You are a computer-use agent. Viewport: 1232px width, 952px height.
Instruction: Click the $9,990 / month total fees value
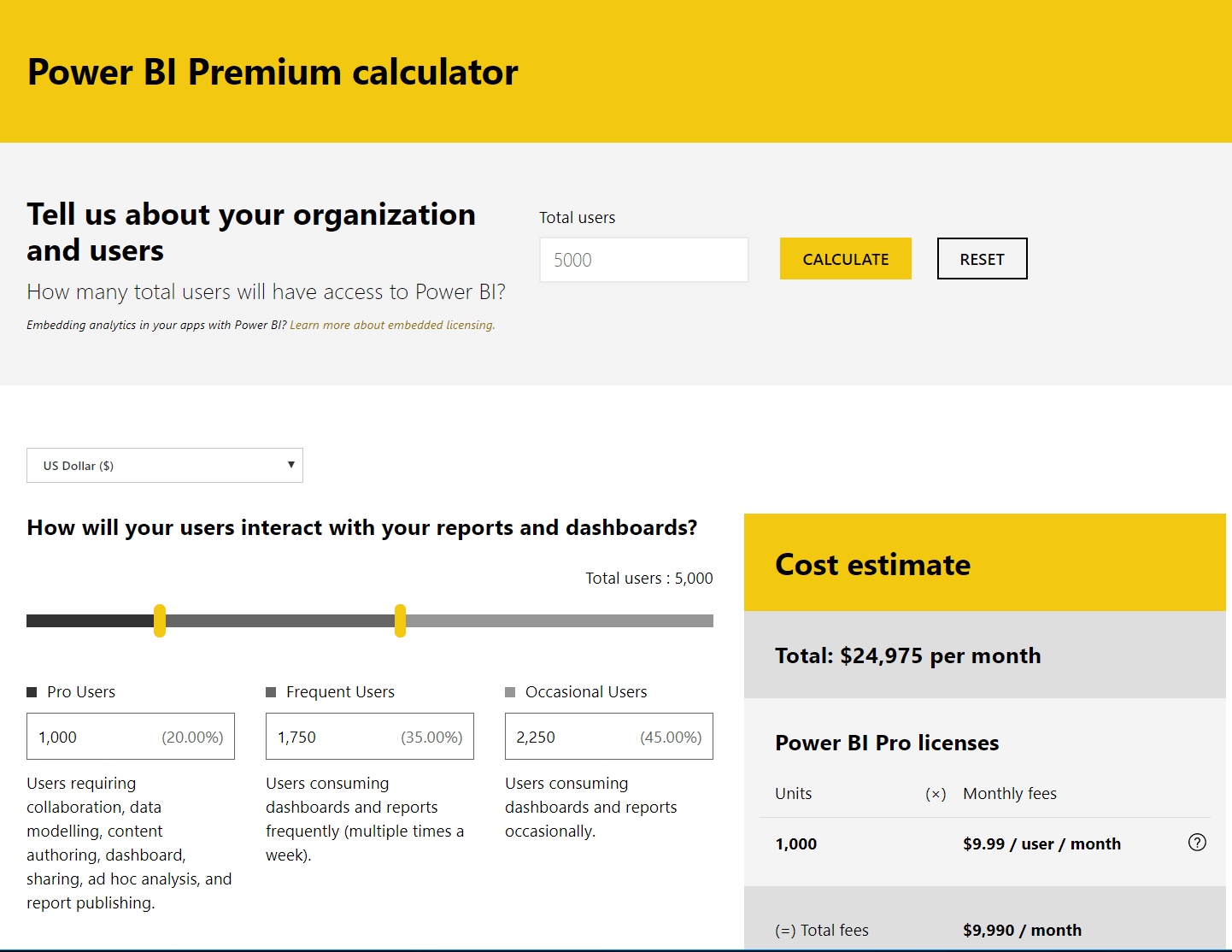pyautogui.click(x=1022, y=930)
